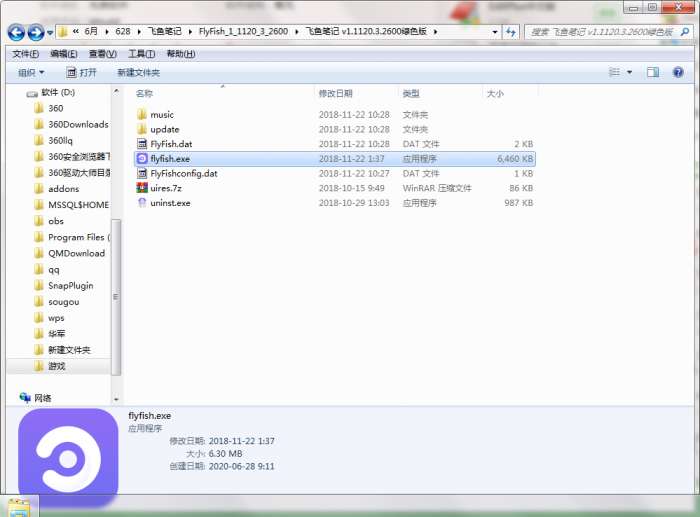Click the large flyfish.exe preview thumbnail
The image size is (700, 517).
coord(68,458)
